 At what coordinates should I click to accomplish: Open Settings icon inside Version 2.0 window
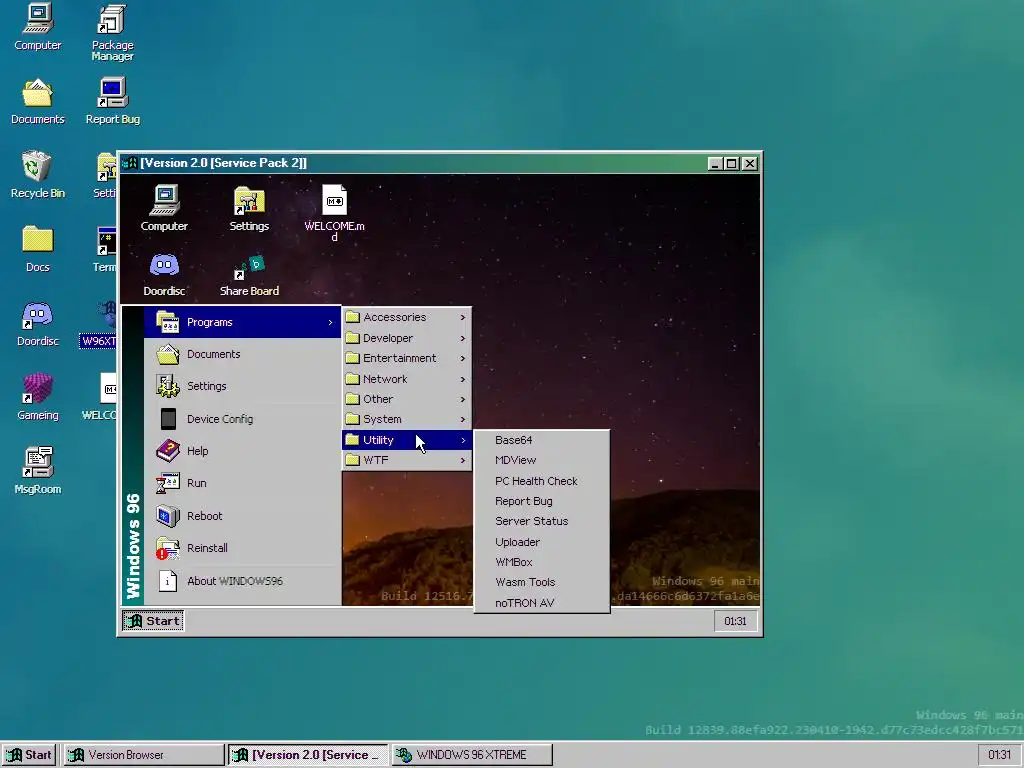(249, 208)
